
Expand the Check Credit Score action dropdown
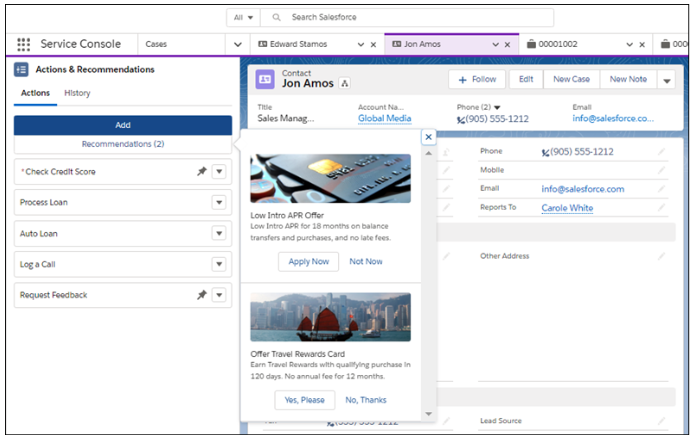pyautogui.click(x=219, y=171)
